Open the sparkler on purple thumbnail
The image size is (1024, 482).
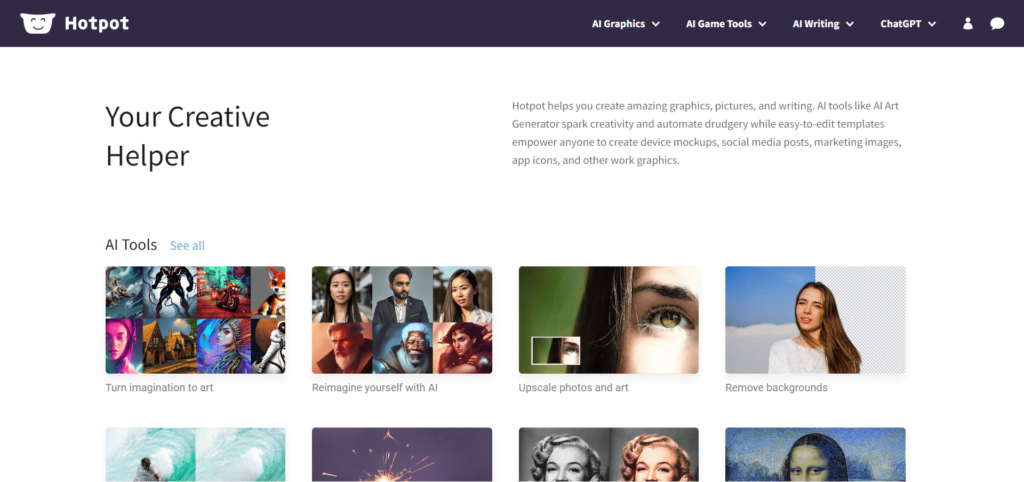[x=402, y=455]
